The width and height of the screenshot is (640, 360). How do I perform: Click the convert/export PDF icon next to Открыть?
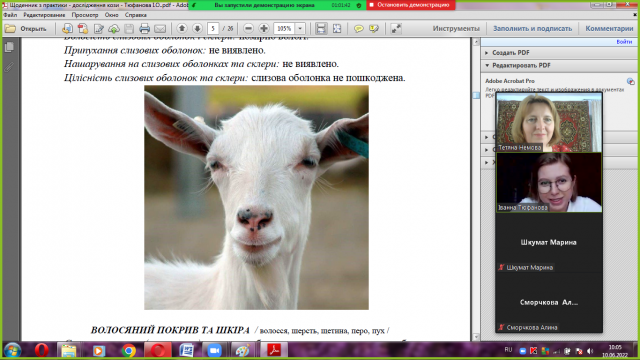click(67, 29)
